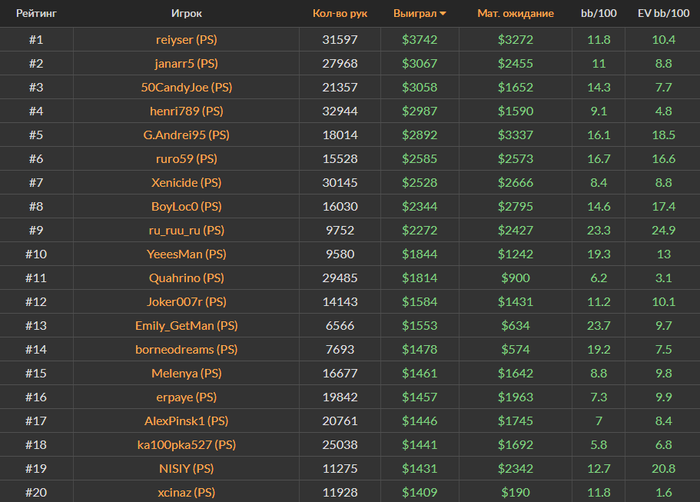
Task: Sort table by Мат. ожидание header
Action: click(516, 13)
